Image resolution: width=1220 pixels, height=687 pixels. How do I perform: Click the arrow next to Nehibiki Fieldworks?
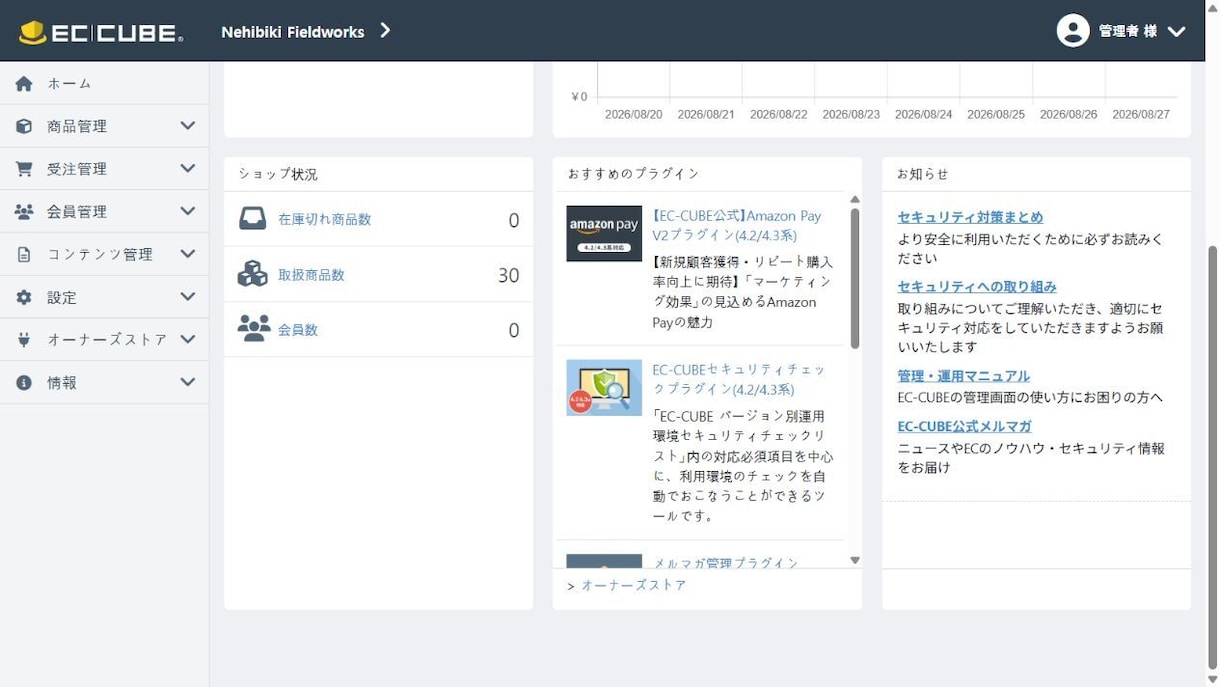[385, 31]
